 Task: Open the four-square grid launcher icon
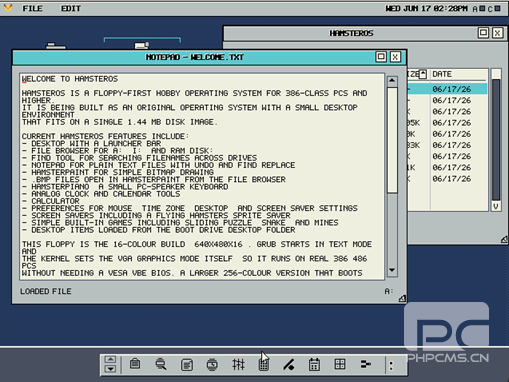[x=340, y=364]
